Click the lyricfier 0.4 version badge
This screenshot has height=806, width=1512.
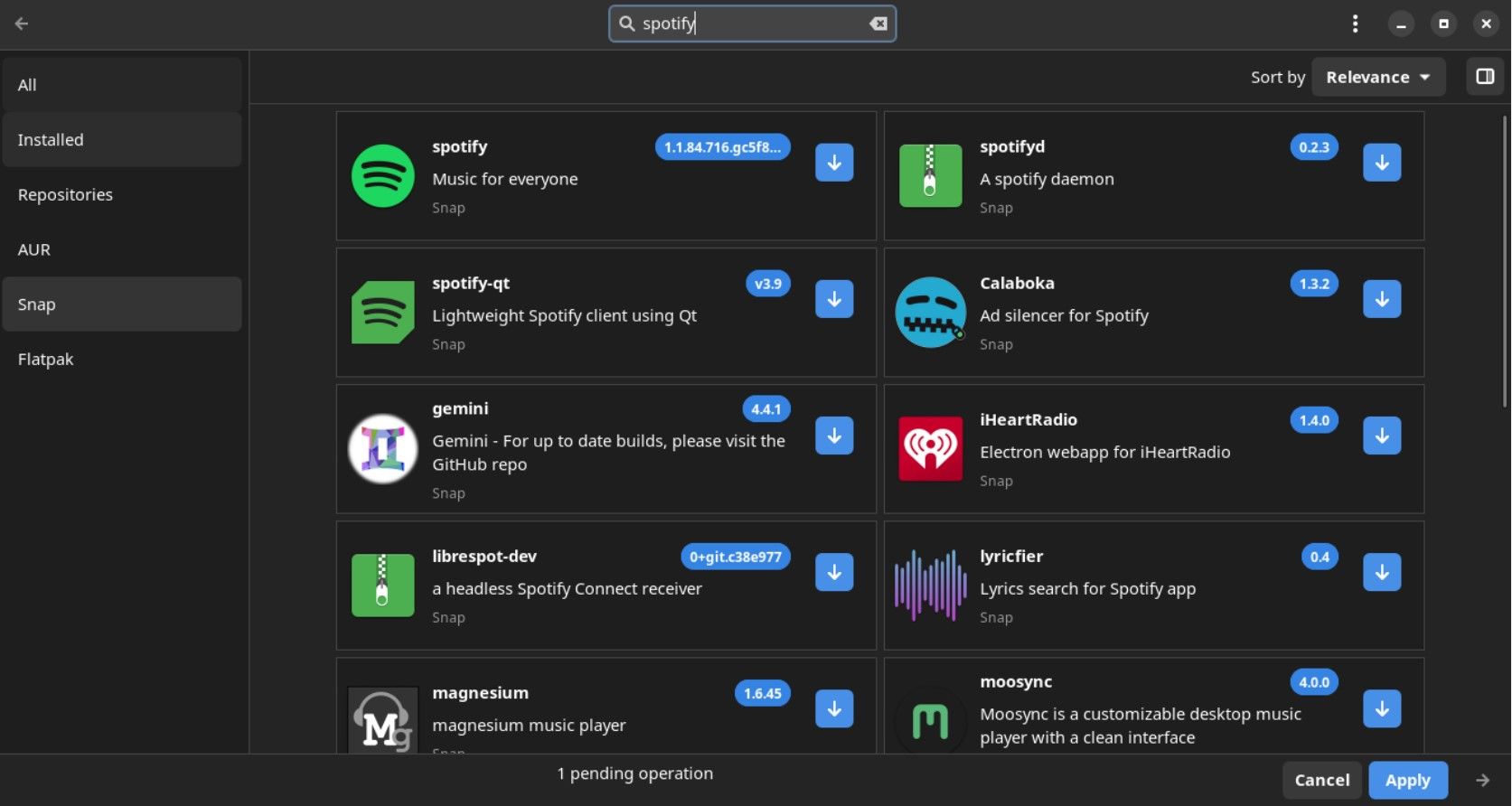coord(1320,557)
